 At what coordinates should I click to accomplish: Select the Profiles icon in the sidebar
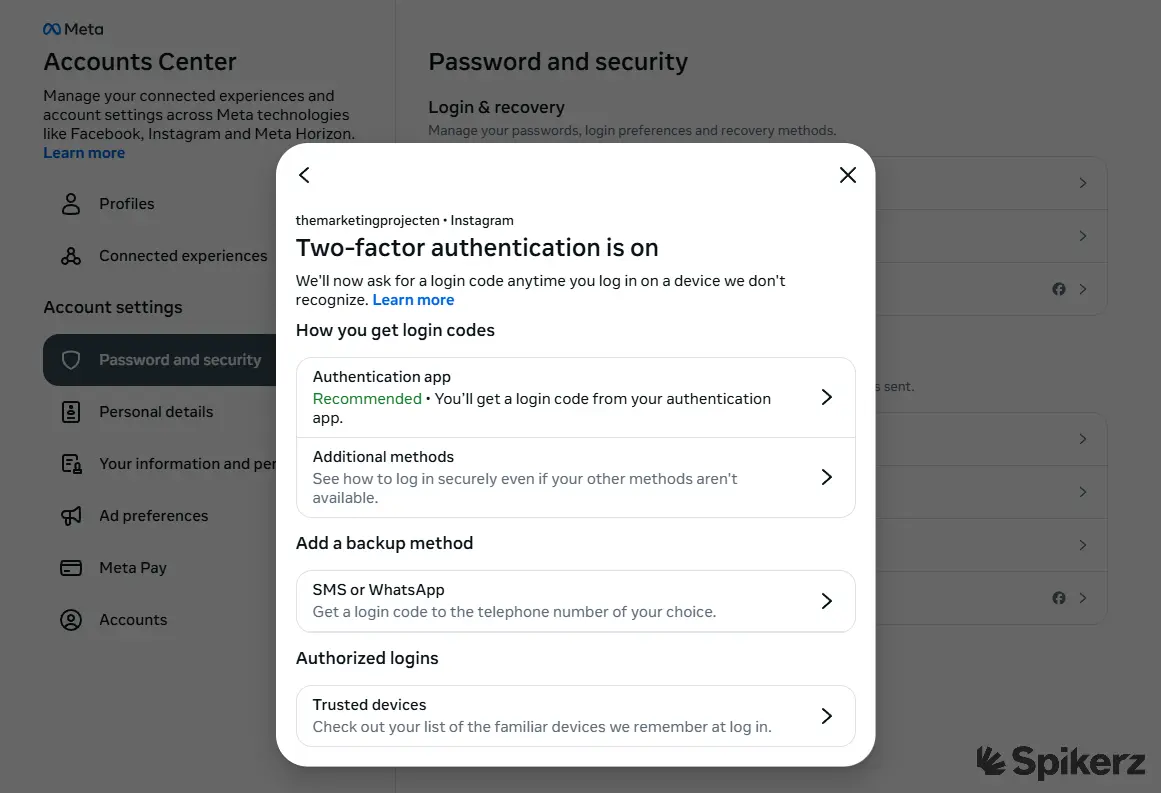click(70, 203)
